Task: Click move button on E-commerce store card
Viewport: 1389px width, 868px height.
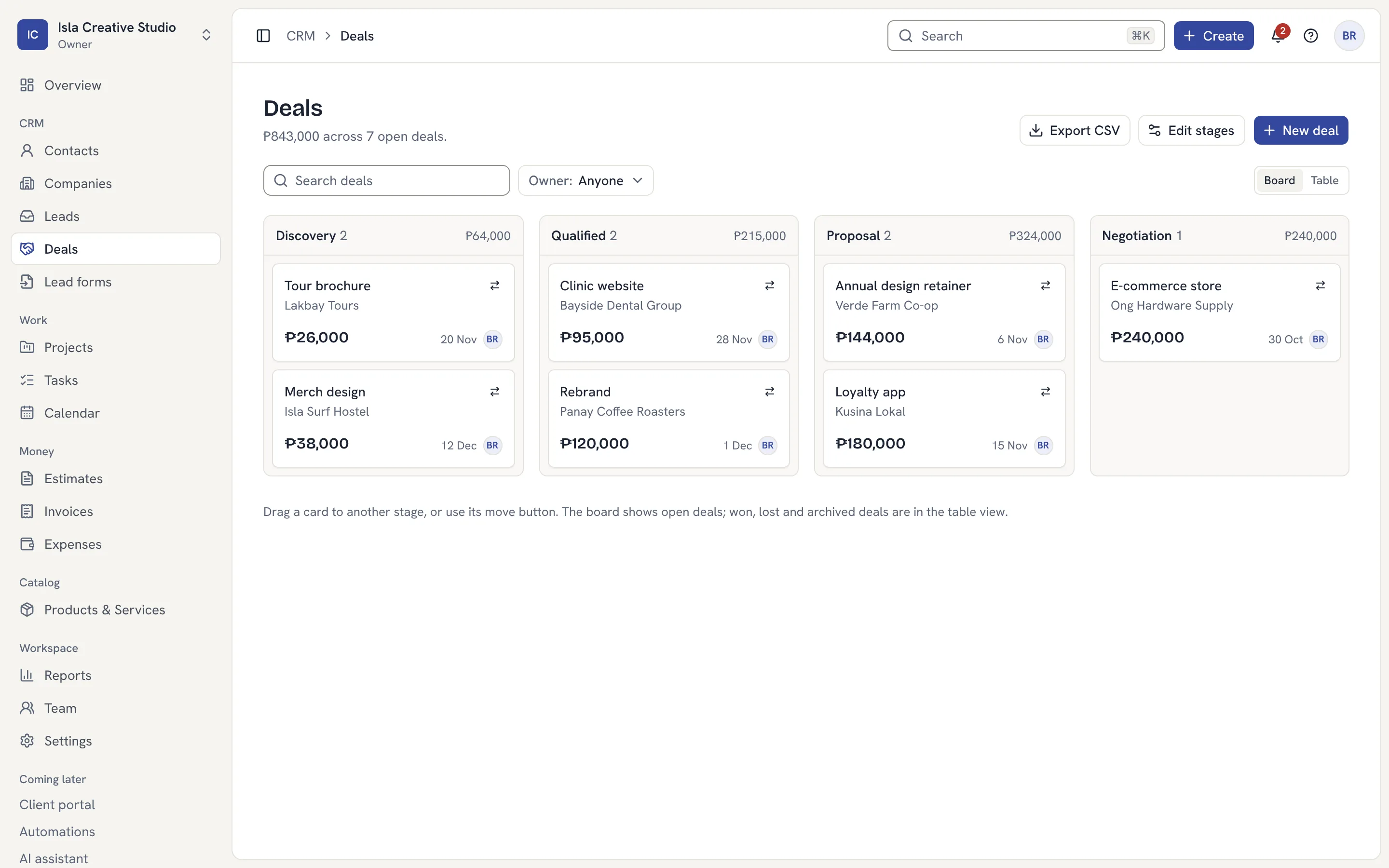Action: coord(1320,286)
